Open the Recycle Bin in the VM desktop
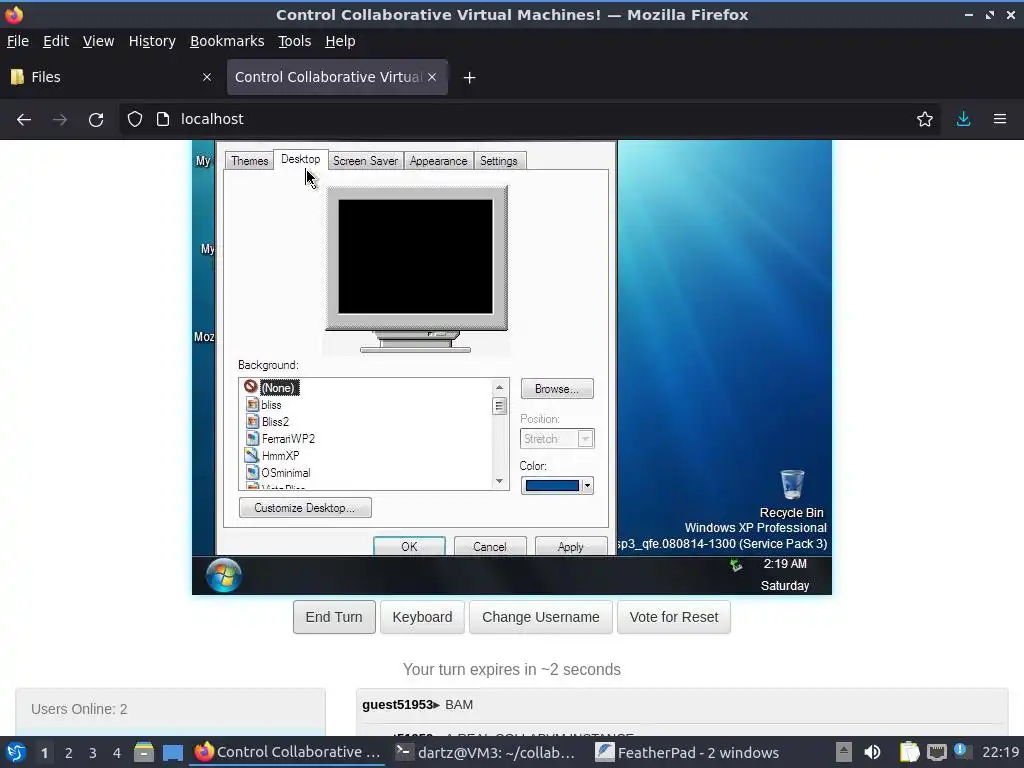Image resolution: width=1024 pixels, height=768 pixels. (x=792, y=493)
